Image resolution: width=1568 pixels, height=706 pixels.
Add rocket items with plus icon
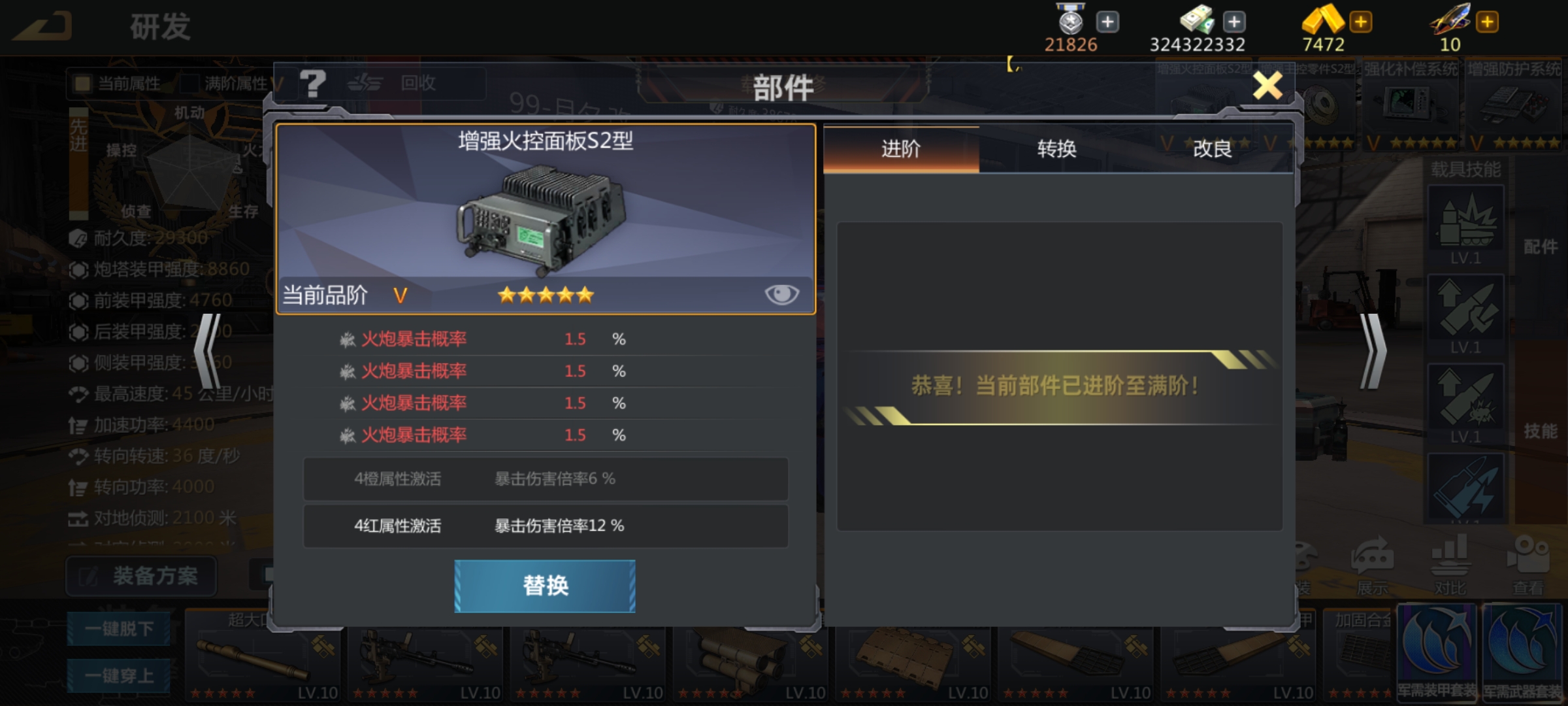1487,22
